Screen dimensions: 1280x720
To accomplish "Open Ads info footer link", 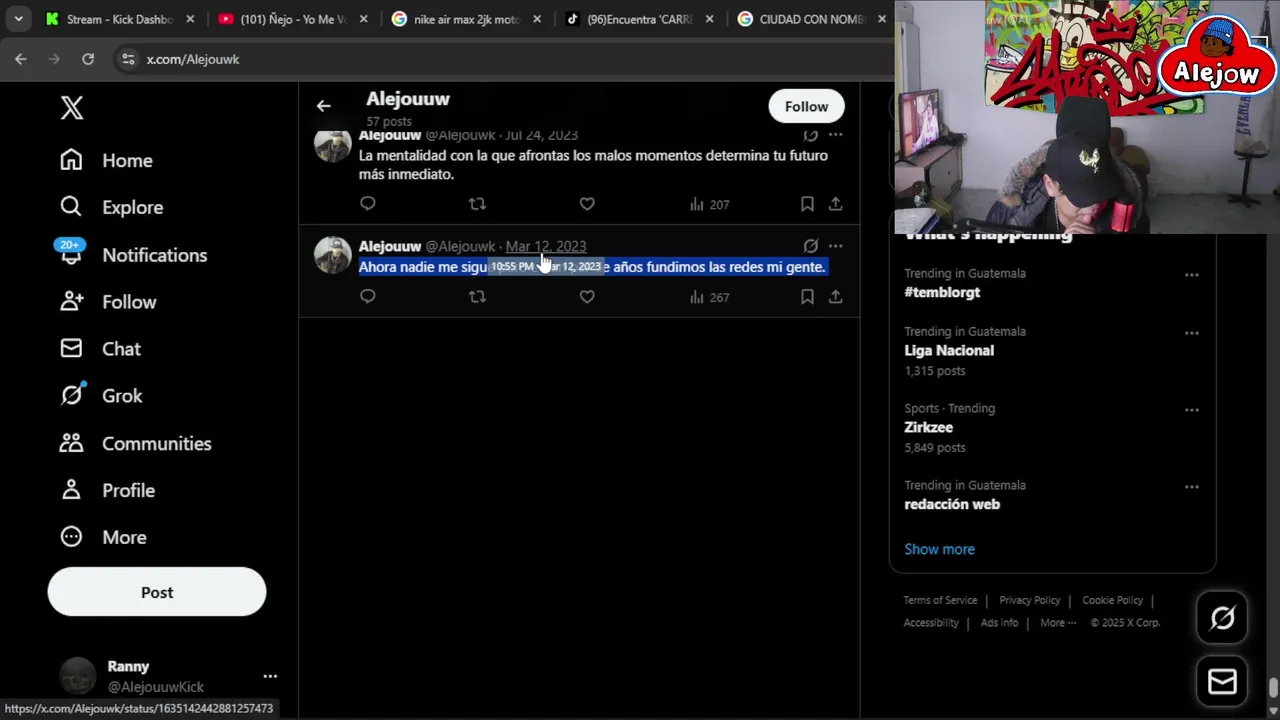I will (999, 622).
